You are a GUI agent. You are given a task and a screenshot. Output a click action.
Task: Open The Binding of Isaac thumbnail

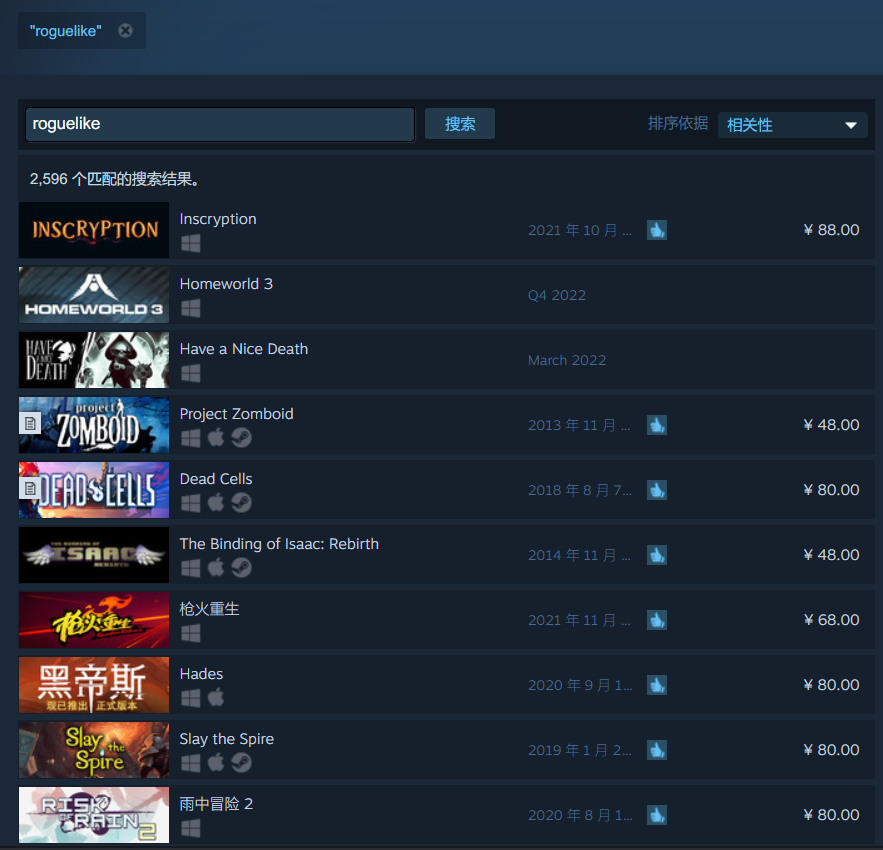94,555
